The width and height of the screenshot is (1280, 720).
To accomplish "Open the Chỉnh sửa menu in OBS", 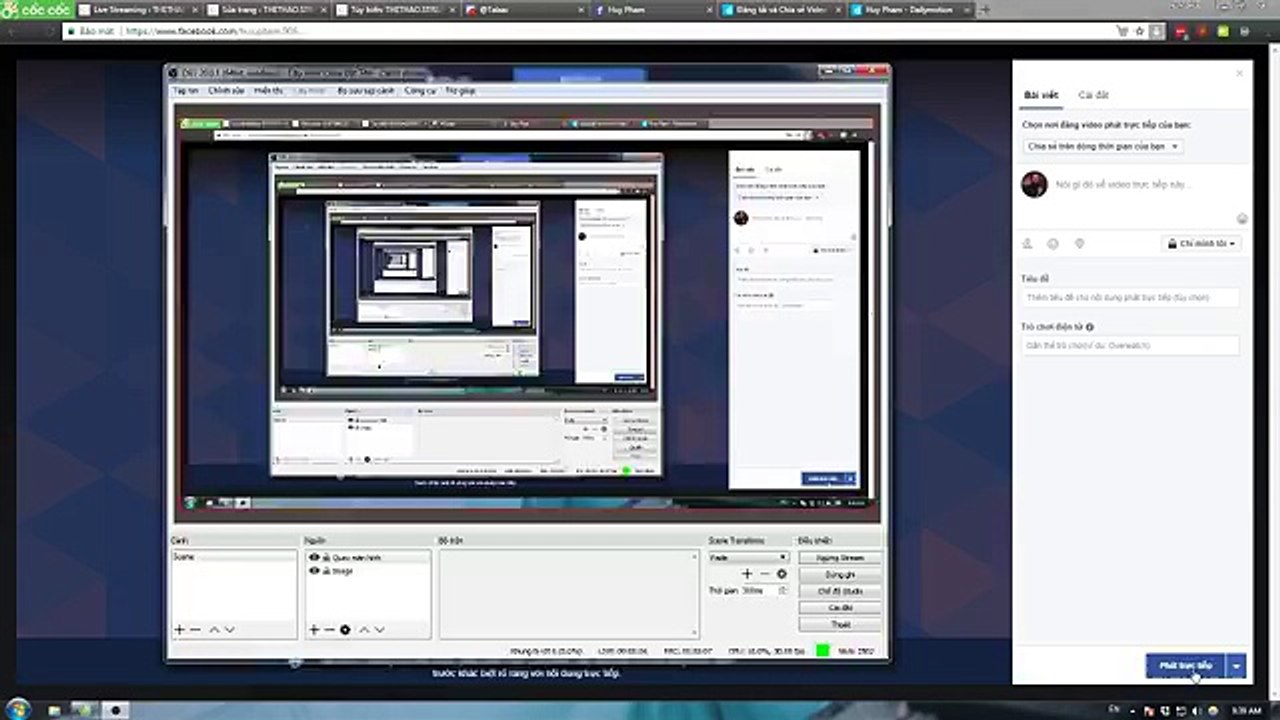I will tap(226, 90).
